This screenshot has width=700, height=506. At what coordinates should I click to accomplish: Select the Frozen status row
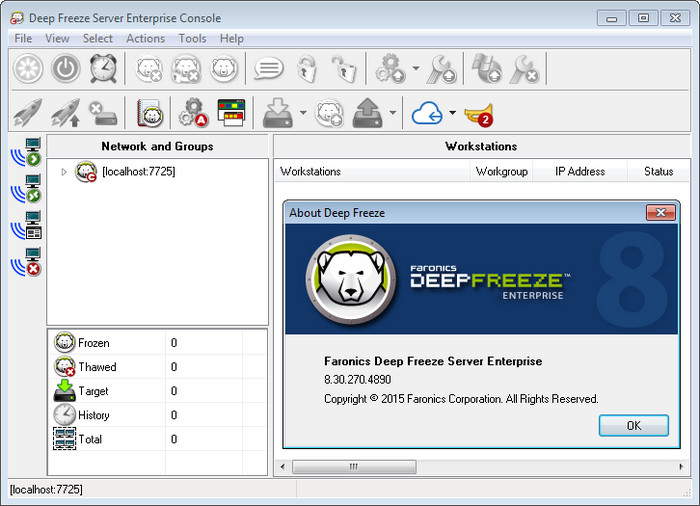pos(157,343)
